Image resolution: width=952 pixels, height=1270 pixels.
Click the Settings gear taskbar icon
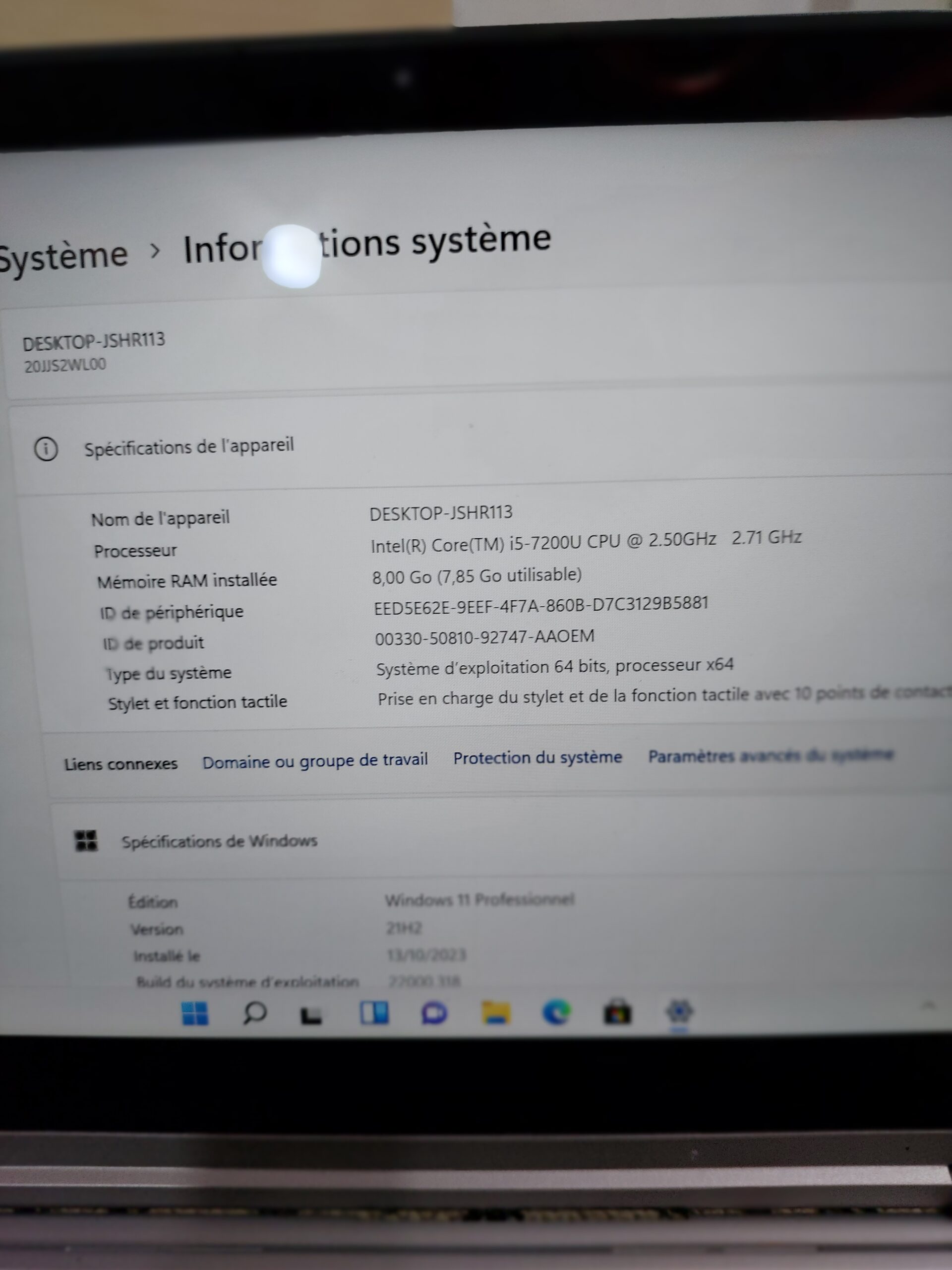pyautogui.click(x=679, y=1012)
